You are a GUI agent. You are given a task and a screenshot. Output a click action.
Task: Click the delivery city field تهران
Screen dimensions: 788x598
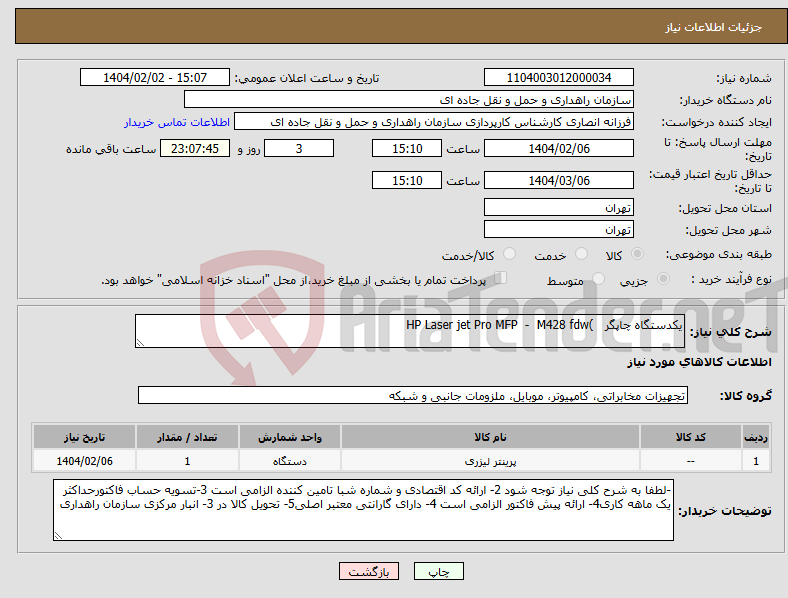point(559,229)
